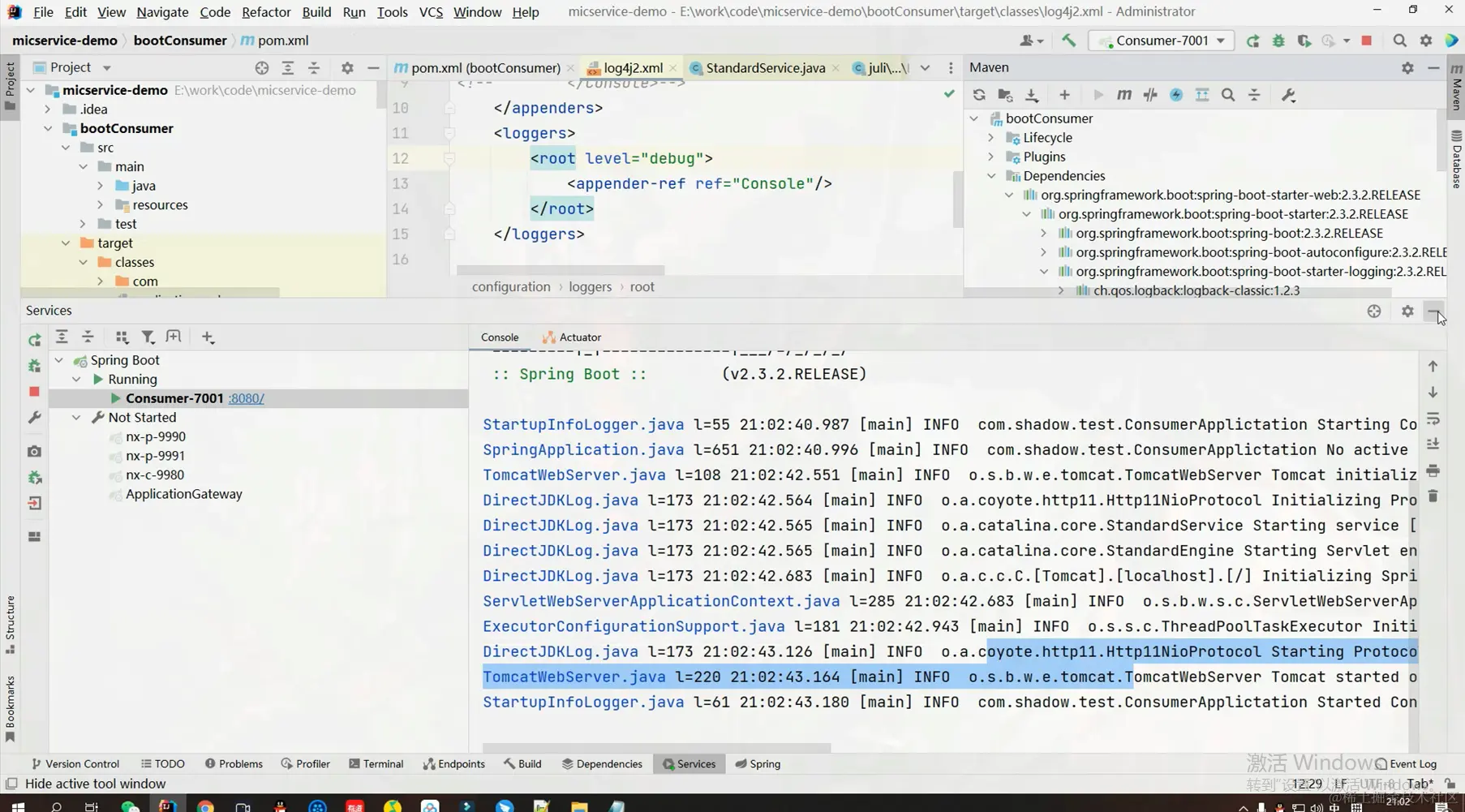
Task: Open Event Log button
Action: pyautogui.click(x=1406, y=764)
